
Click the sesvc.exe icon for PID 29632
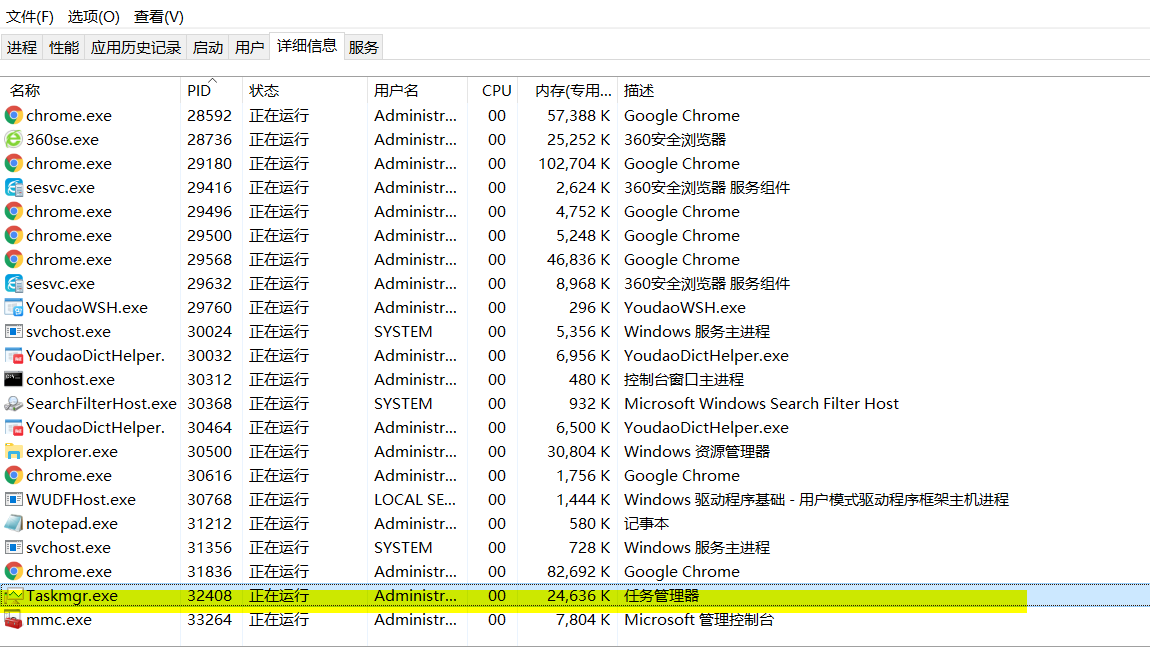[x=13, y=283]
